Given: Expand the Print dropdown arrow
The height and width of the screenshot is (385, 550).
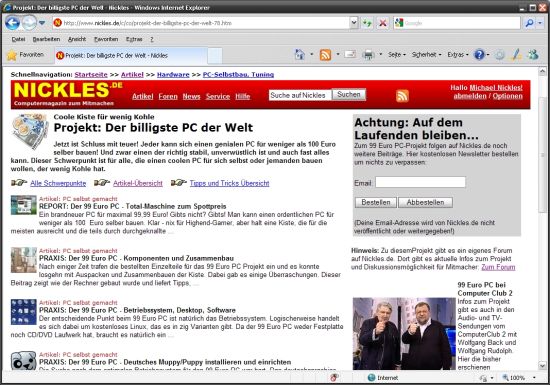Looking at the screenshot, I should (381, 55).
